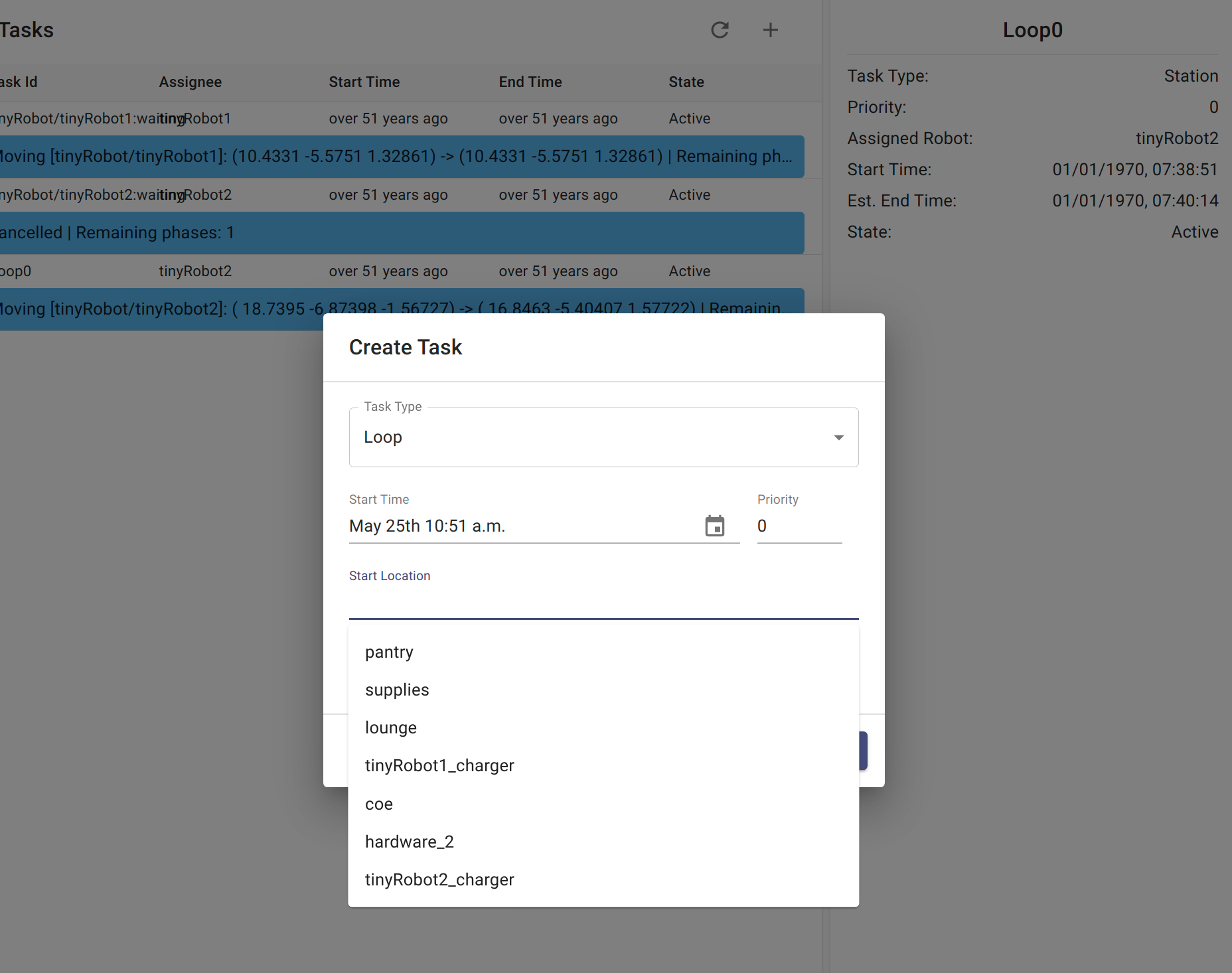Click the Start Time input field
Image resolution: width=1232 pixels, height=973 pixels.
pyautogui.click(x=465, y=526)
